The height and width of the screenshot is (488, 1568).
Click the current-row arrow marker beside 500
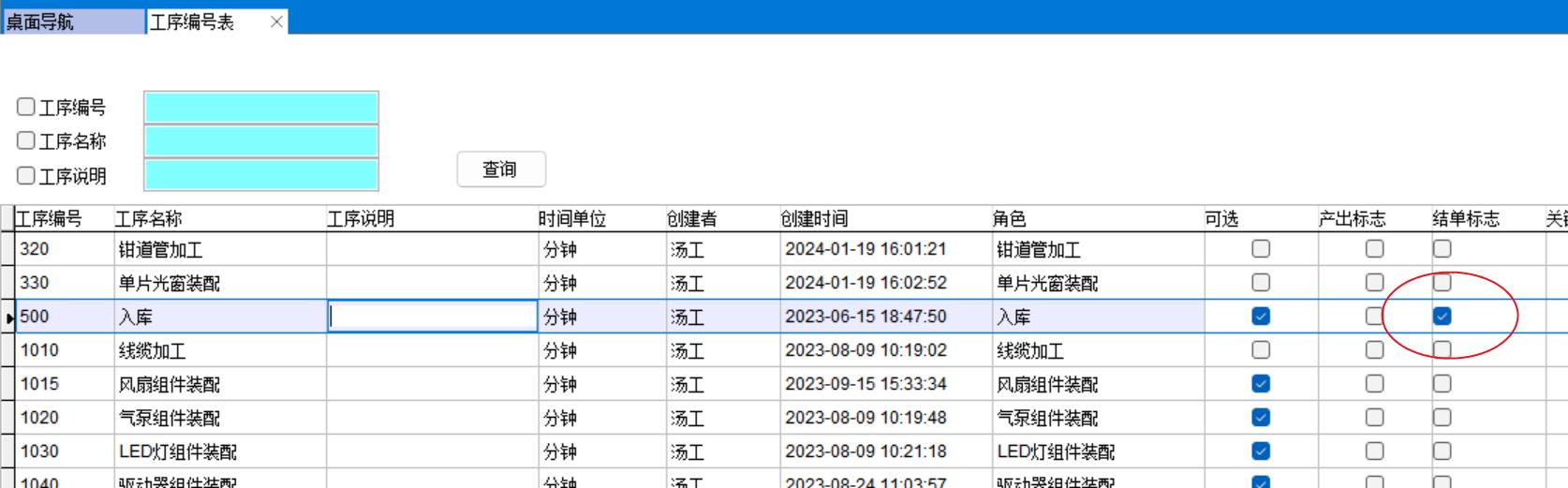[x=8, y=318]
